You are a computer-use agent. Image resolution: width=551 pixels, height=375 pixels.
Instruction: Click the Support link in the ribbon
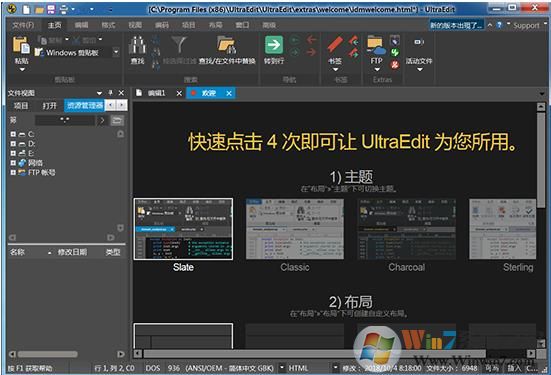point(526,26)
